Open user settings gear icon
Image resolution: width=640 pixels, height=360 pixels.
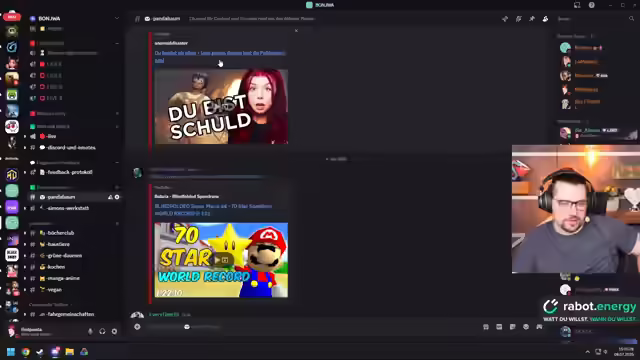click(x=114, y=331)
